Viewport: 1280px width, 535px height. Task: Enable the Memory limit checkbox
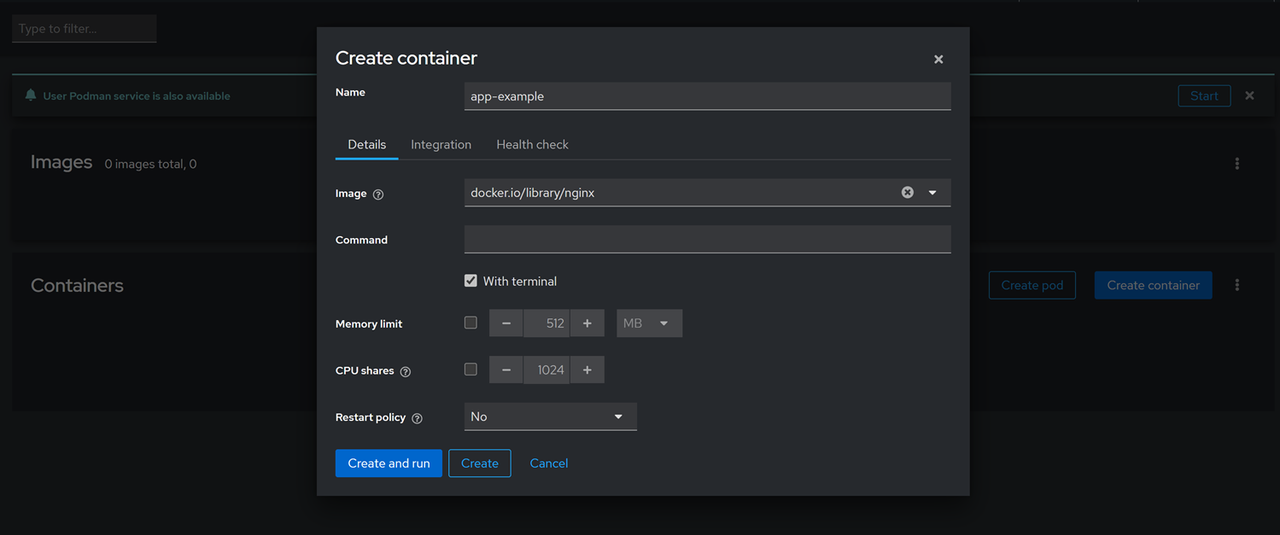pyautogui.click(x=471, y=323)
